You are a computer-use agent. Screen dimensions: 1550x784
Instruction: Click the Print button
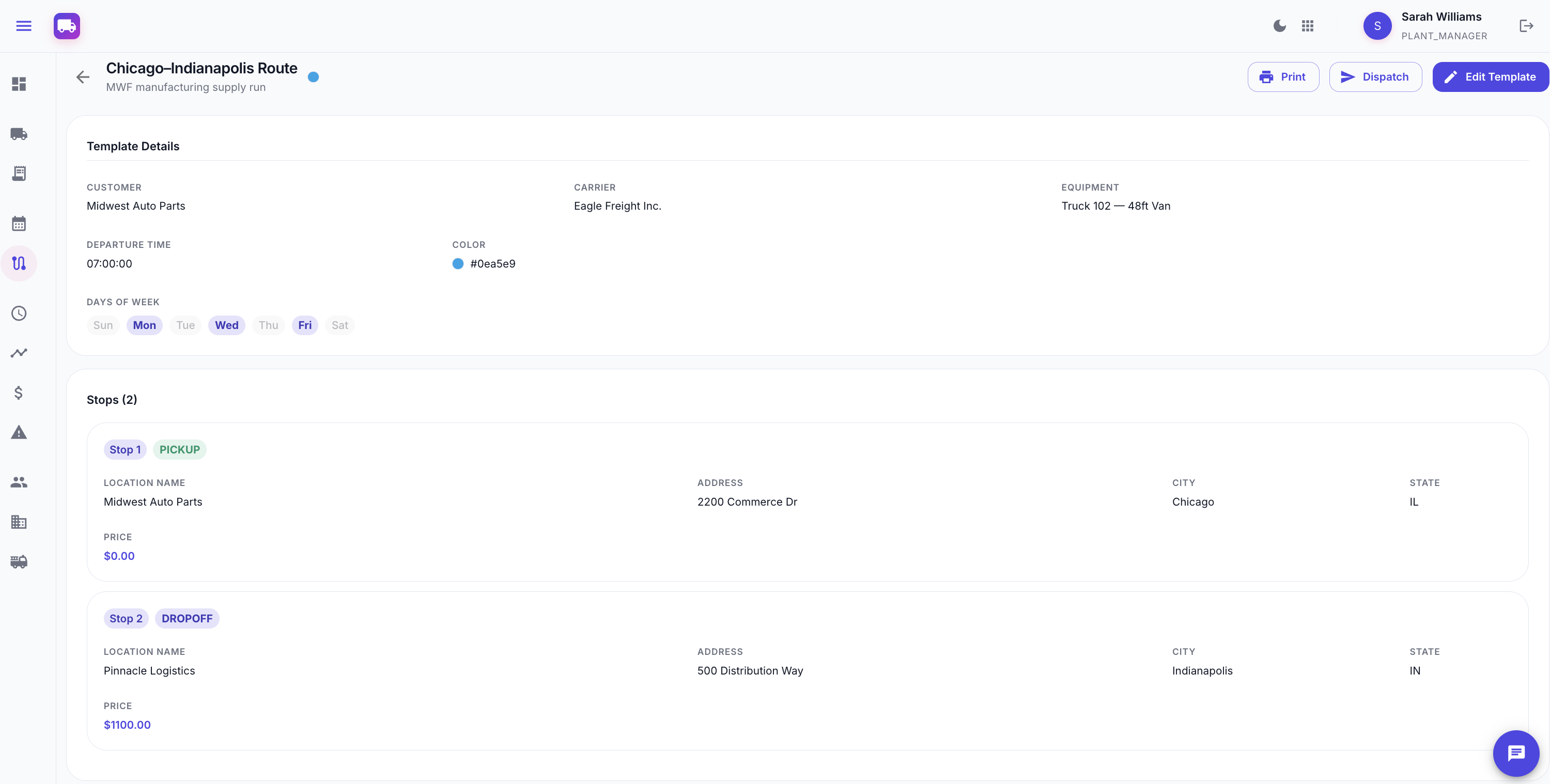[1283, 77]
